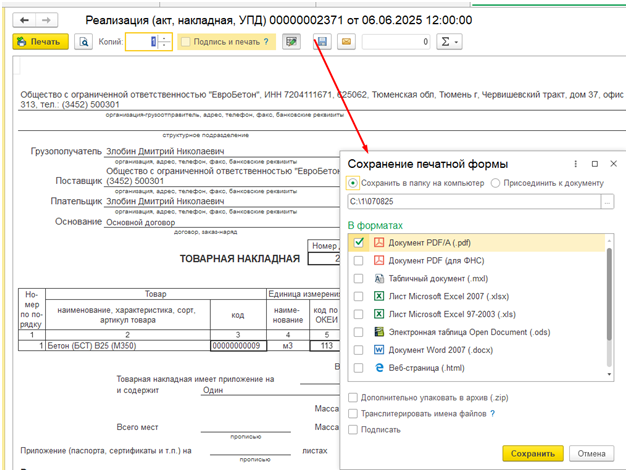Image resolution: width=628 pixels, height=472 pixels.
Task: Check Лист Microsoft Excel 2007 (.xlsx)
Action: coord(359,296)
